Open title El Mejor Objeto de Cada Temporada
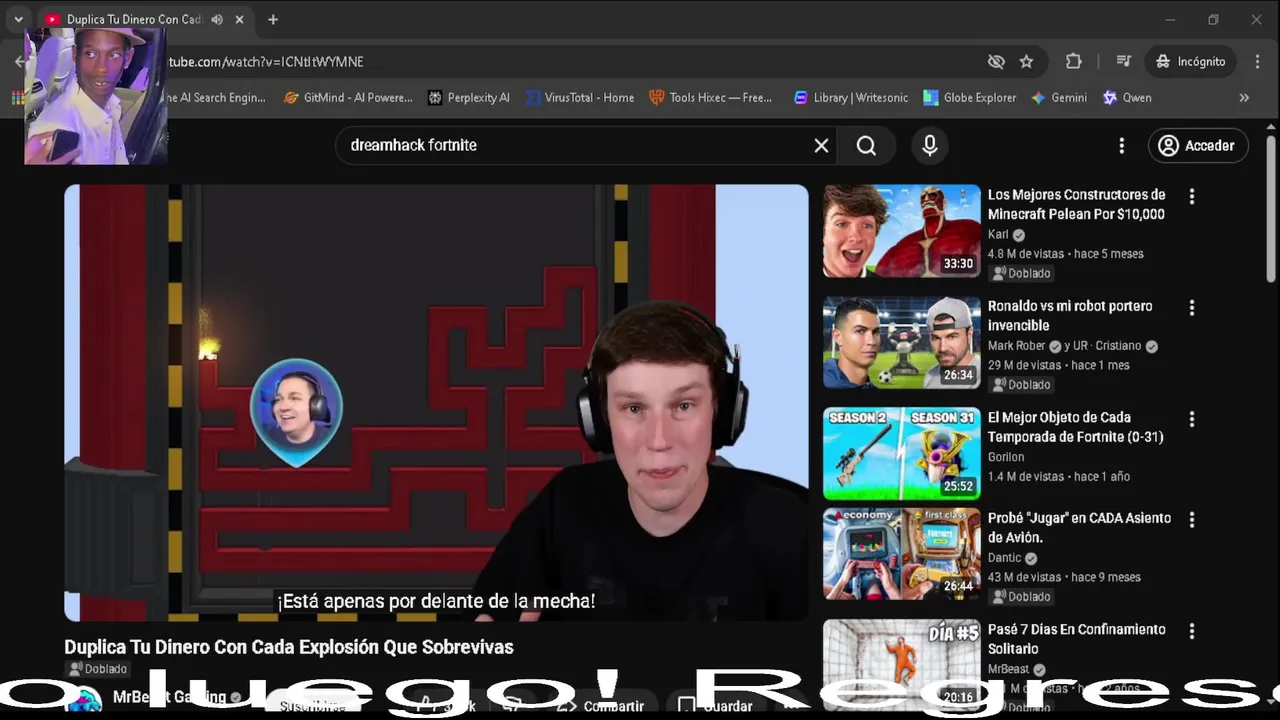 (1075, 427)
